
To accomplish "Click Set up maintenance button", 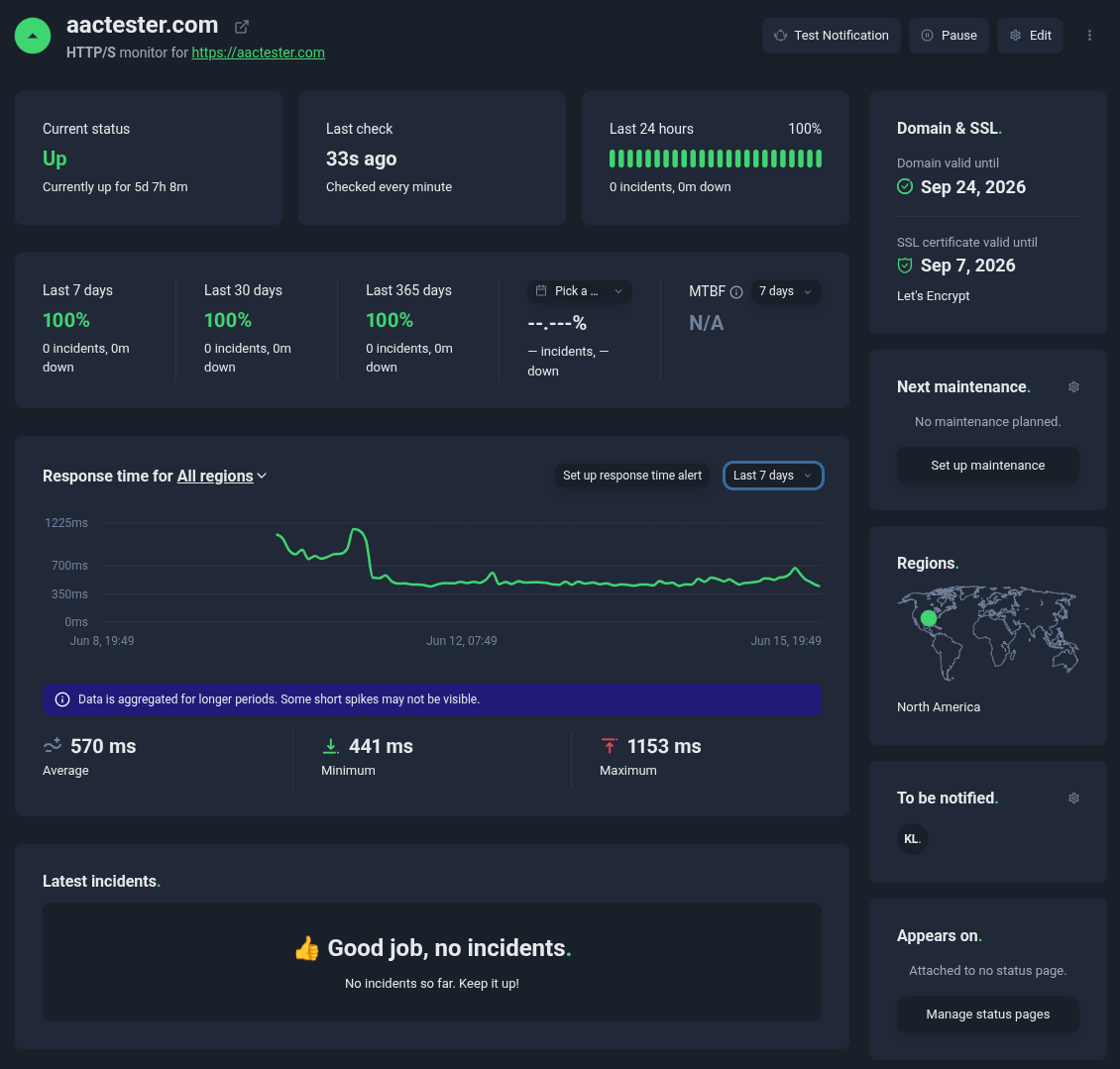I will (x=988, y=466).
